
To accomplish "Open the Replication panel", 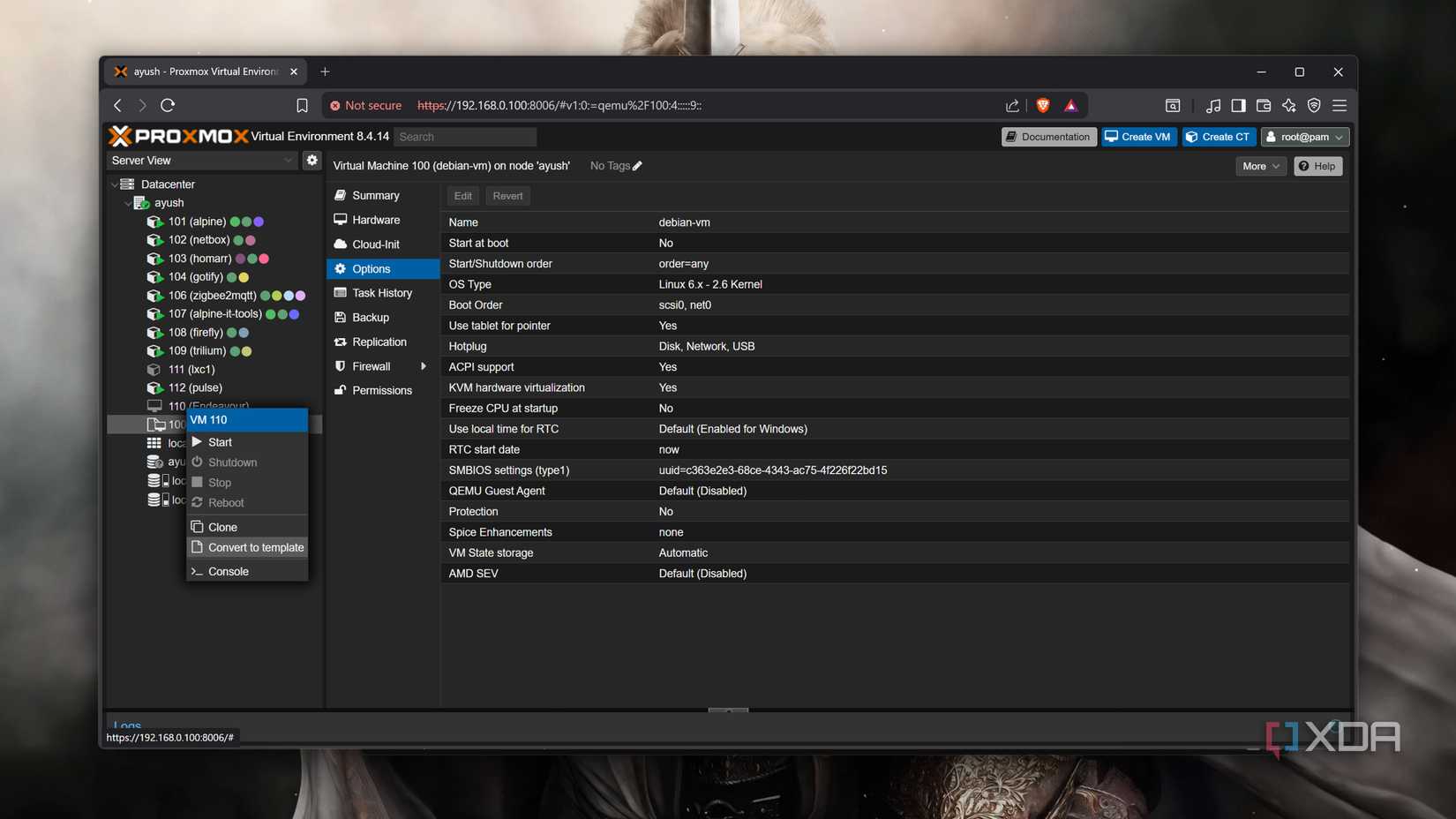I will tap(379, 342).
